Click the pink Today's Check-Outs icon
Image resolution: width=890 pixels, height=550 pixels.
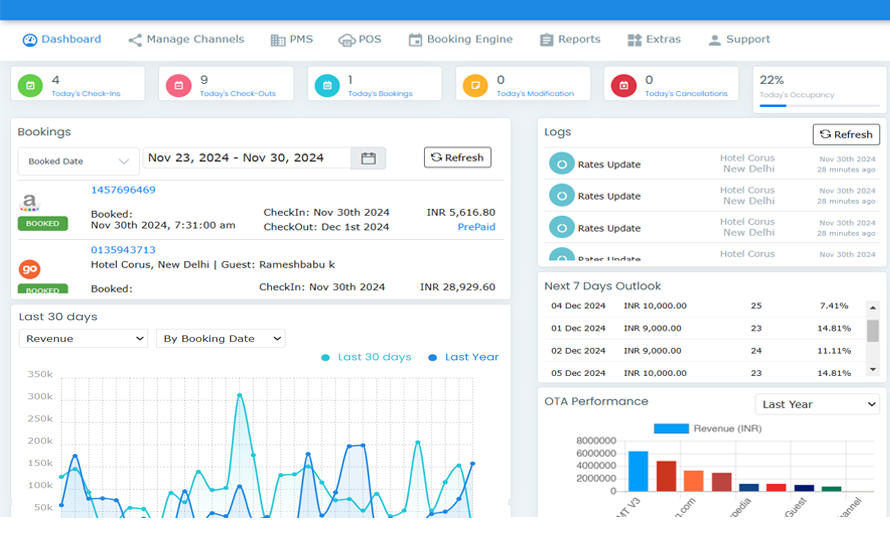click(178, 86)
